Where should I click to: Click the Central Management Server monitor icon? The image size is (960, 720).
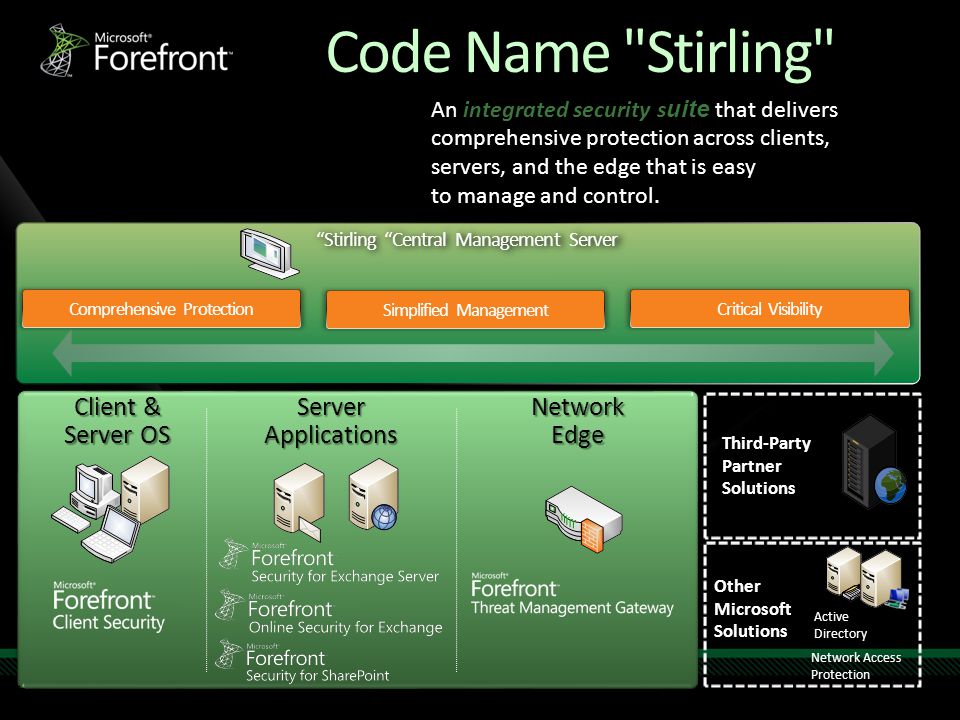(x=269, y=253)
